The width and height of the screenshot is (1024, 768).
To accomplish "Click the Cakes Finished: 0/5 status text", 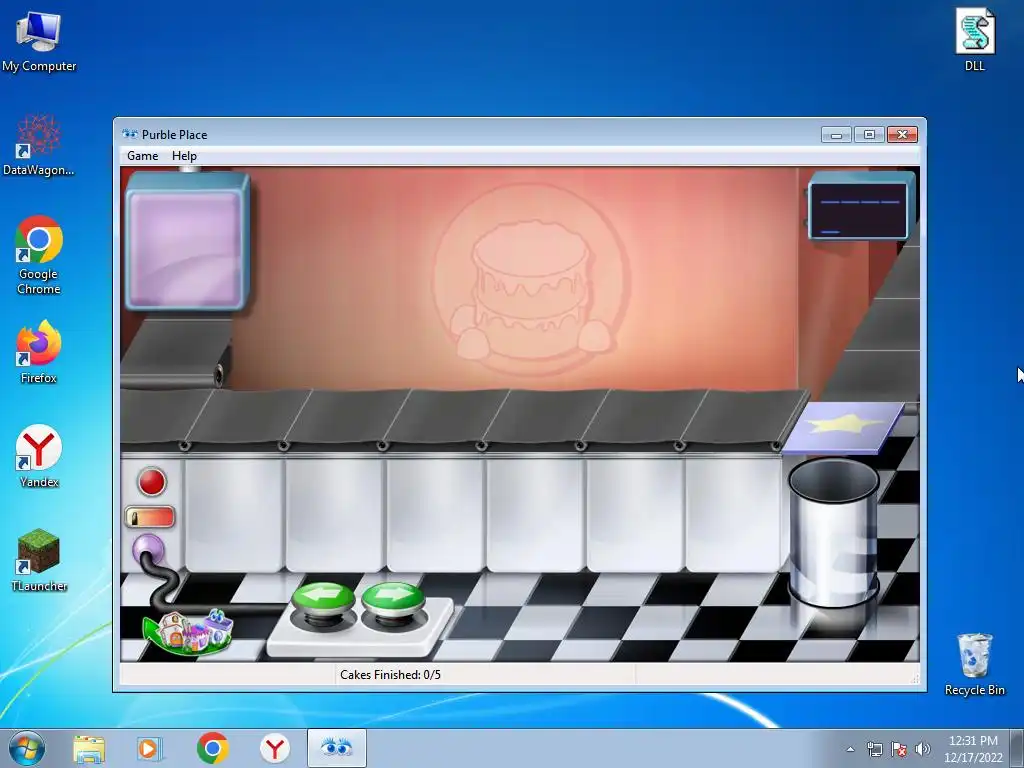I will 390,675.
